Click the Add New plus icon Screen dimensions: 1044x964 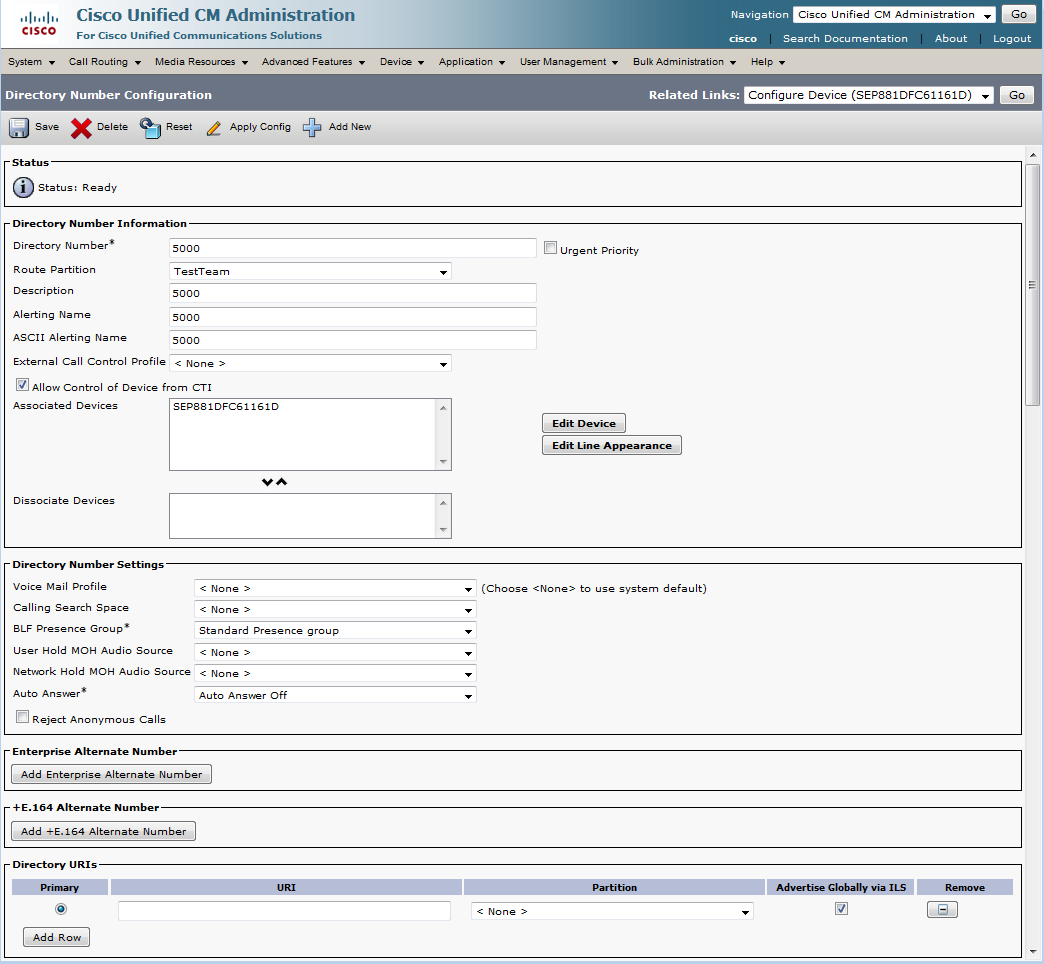pyautogui.click(x=312, y=128)
